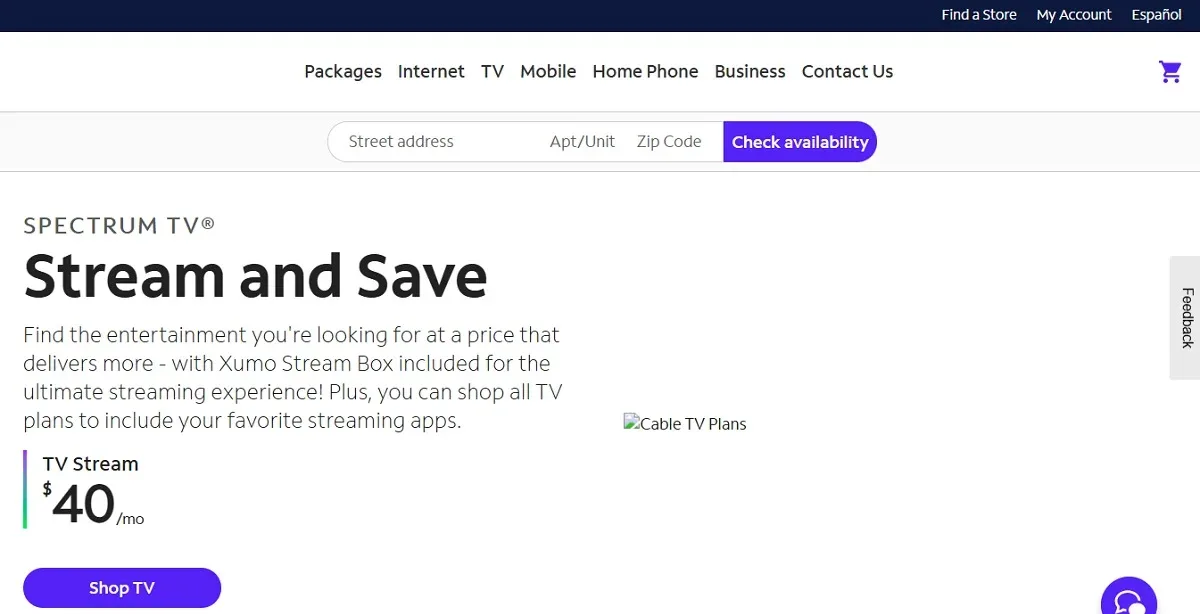This screenshot has height=614, width=1200.
Task: Open the Internet menu item
Action: [x=431, y=71]
